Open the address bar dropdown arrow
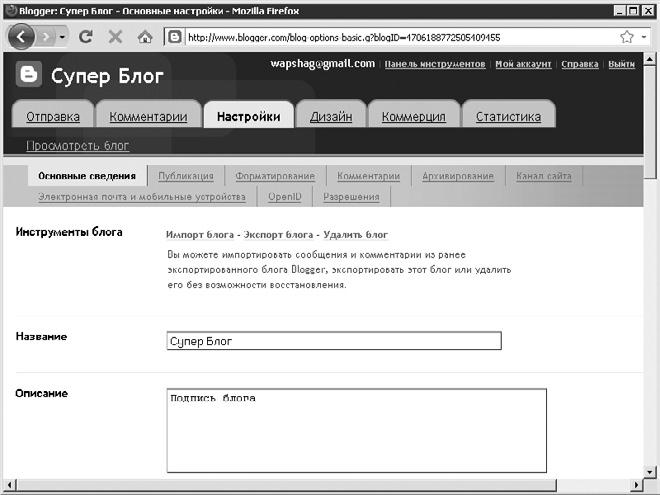The image size is (660, 495). (x=644, y=37)
